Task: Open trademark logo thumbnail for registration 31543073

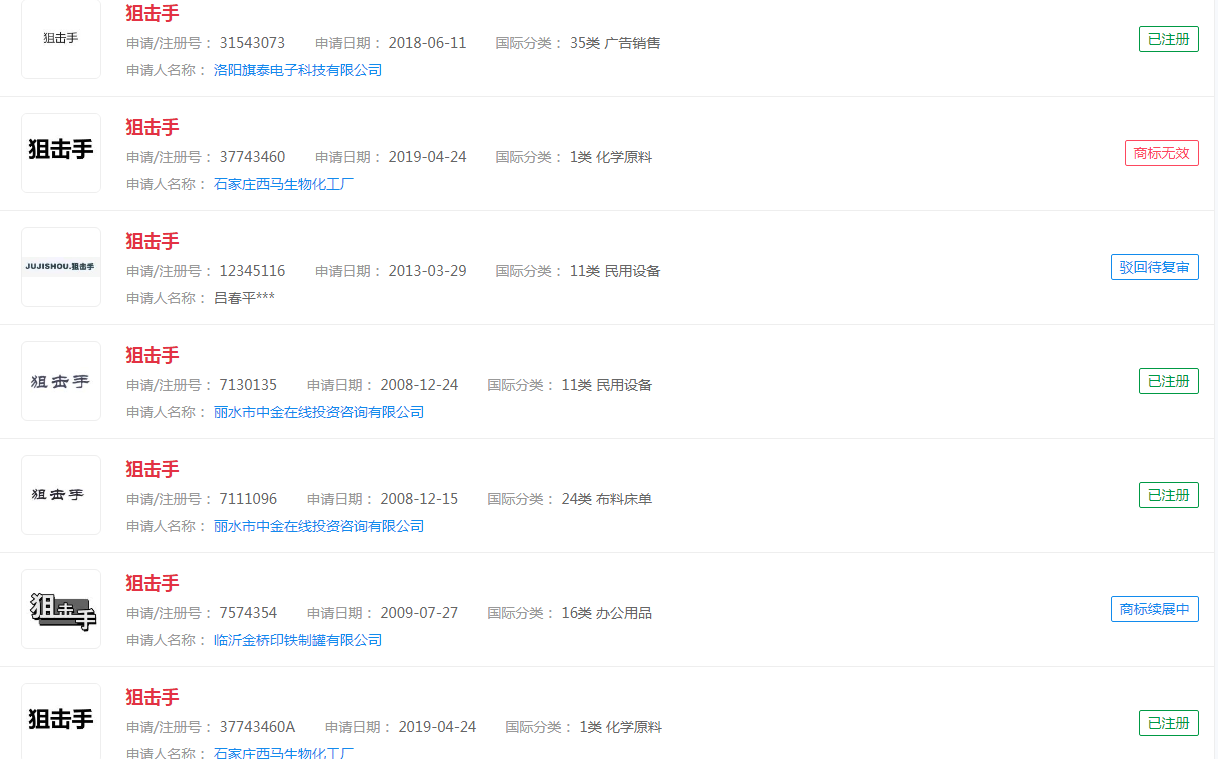Action: (61, 39)
